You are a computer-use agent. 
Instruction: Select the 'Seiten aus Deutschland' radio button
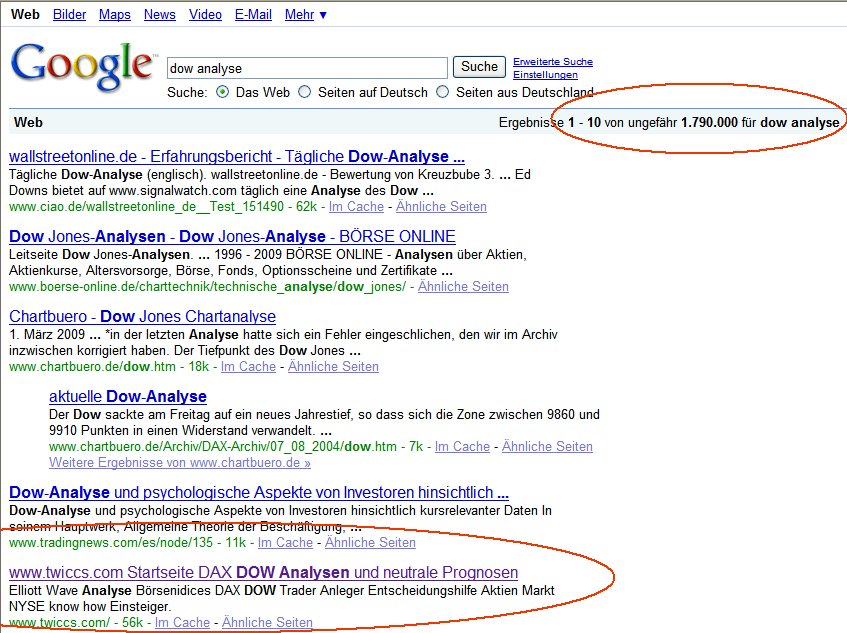(x=442, y=92)
